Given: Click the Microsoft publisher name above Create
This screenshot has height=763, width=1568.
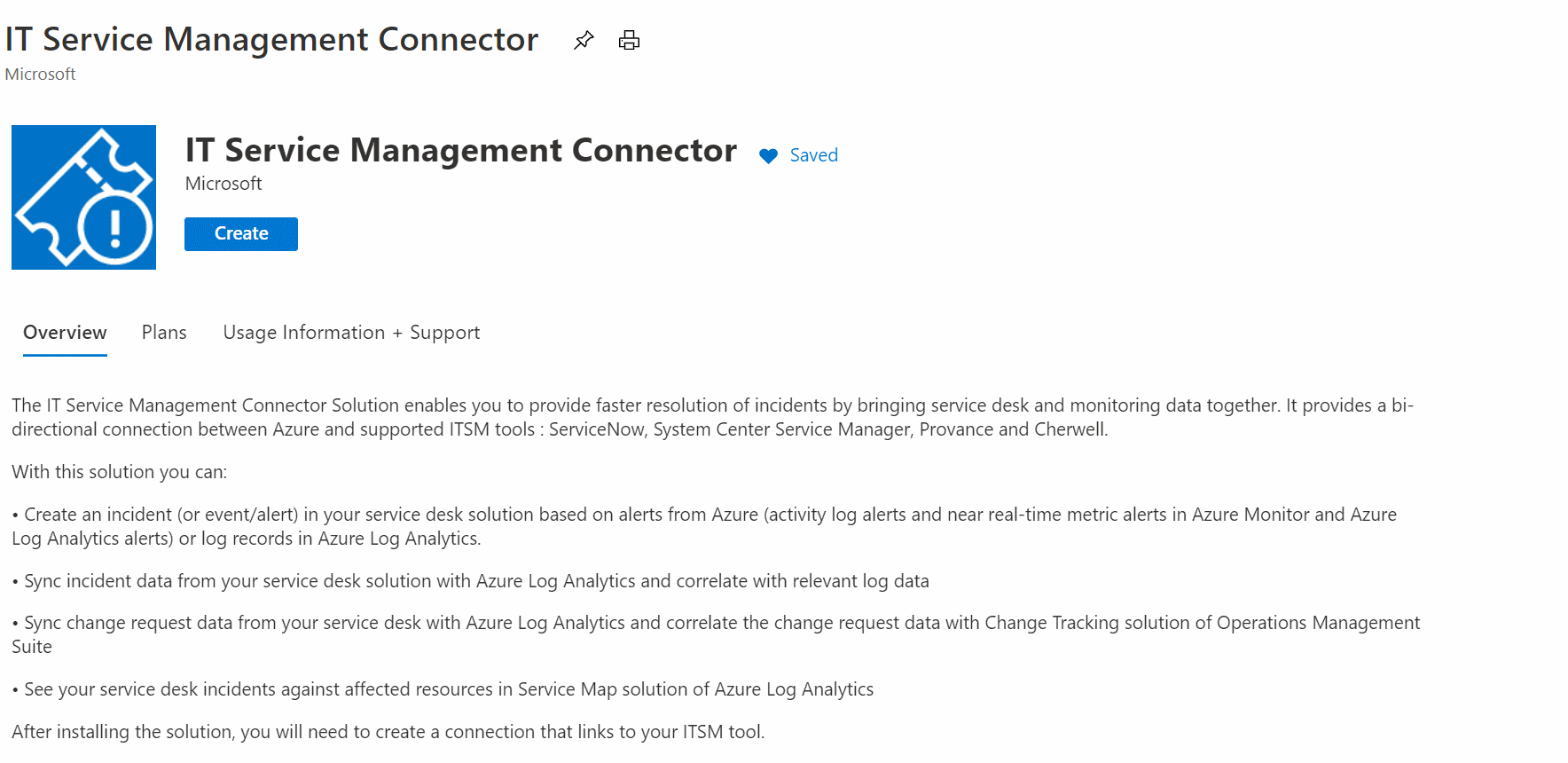Looking at the screenshot, I should tap(223, 184).
